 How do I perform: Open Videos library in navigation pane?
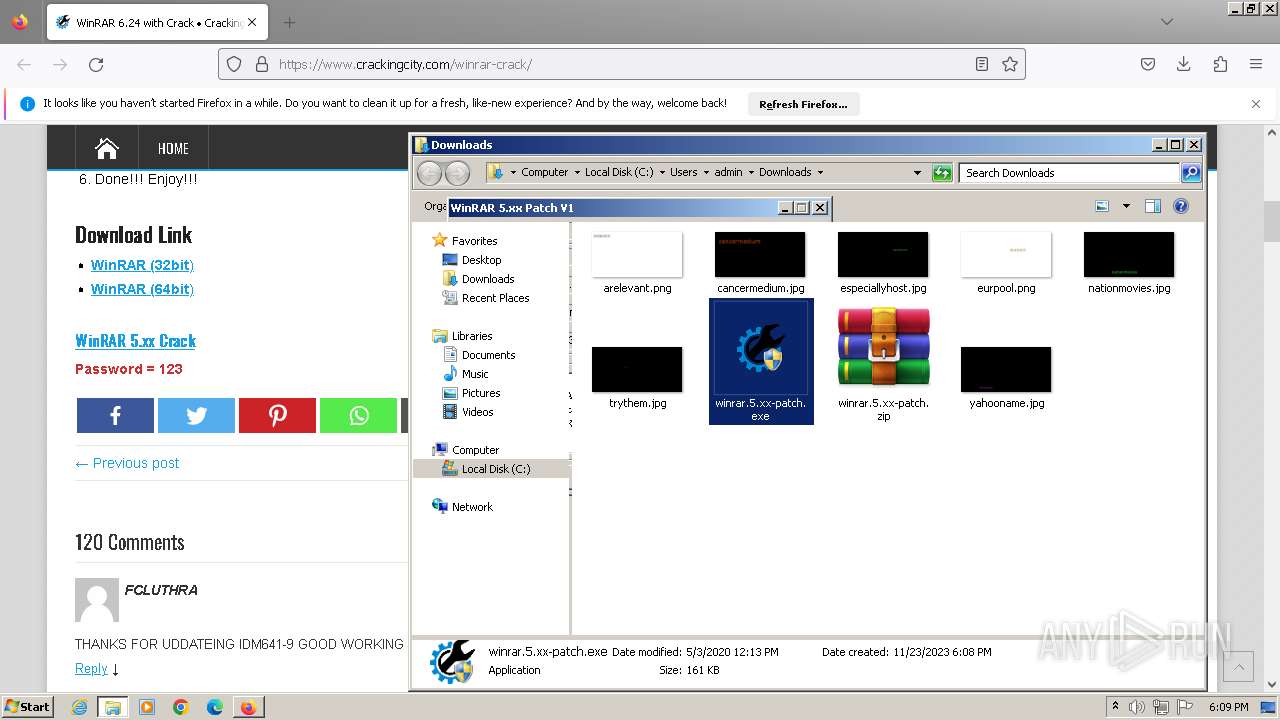tap(477, 412)
